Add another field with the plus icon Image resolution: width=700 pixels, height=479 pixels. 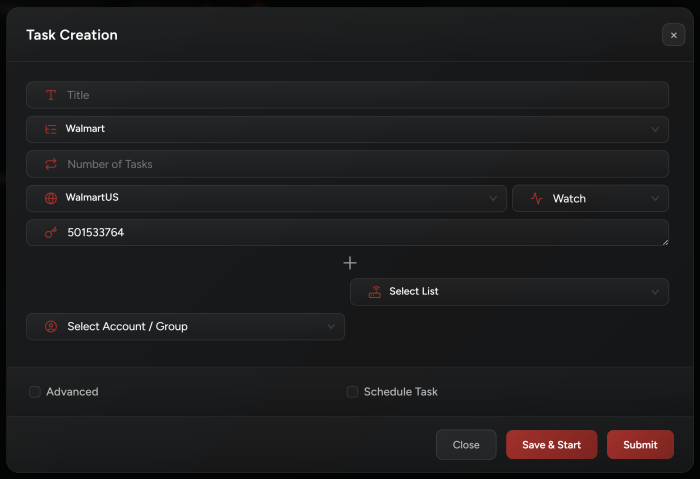tap(350, 263)
